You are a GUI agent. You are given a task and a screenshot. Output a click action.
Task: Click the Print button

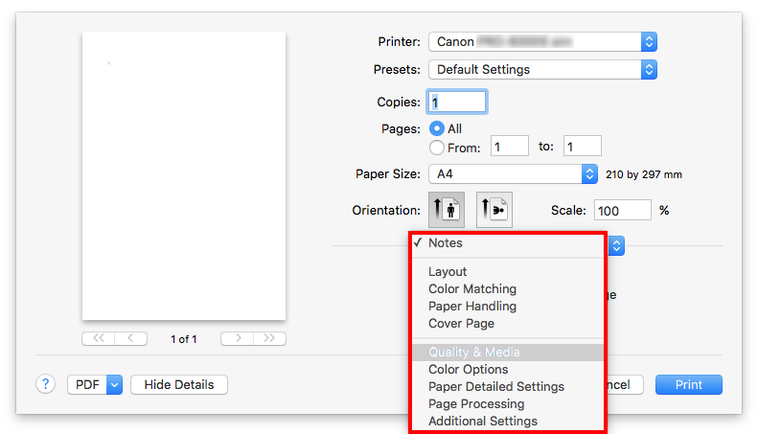[x=688, y=384]
